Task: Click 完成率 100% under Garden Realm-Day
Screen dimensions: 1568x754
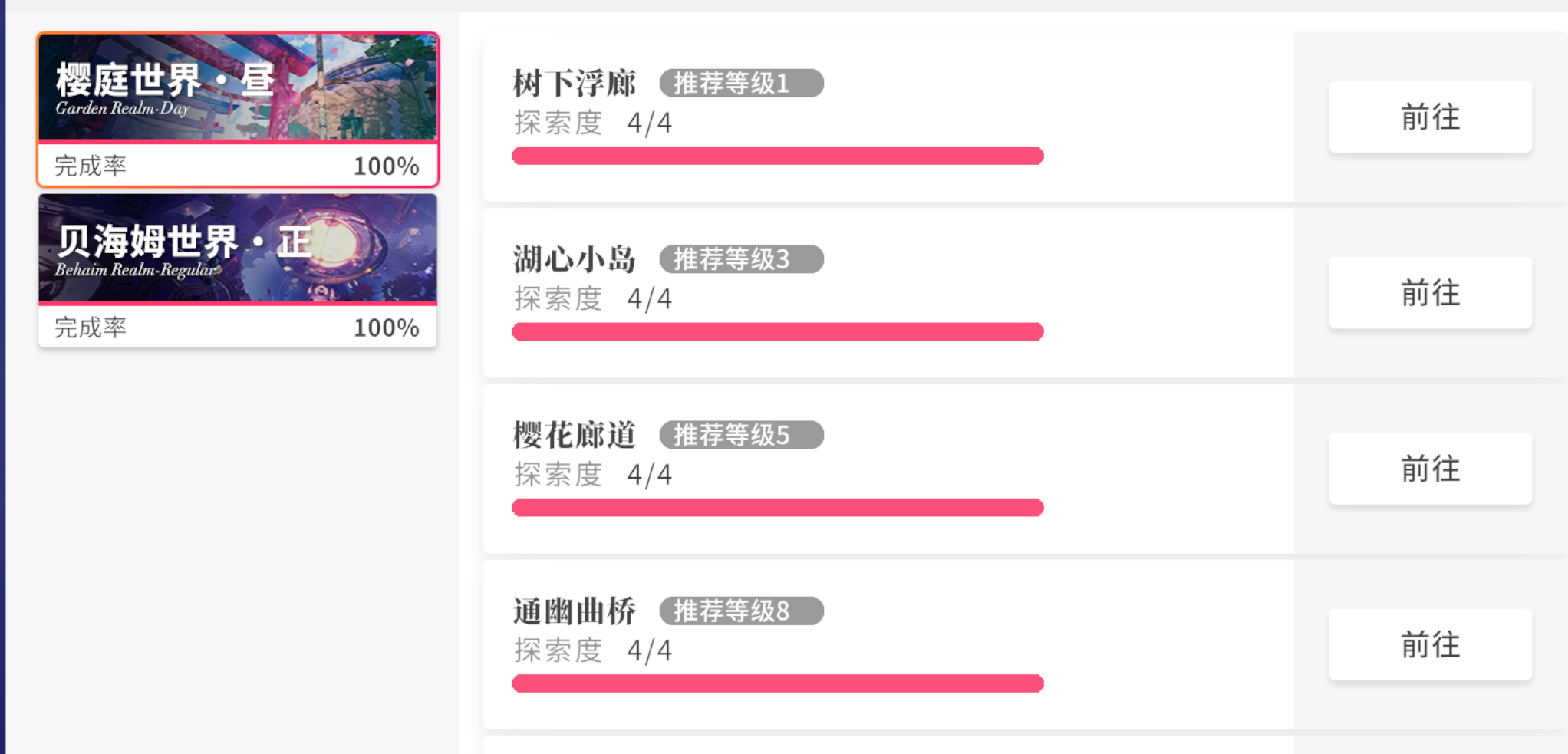Action: tap(238, 166)
